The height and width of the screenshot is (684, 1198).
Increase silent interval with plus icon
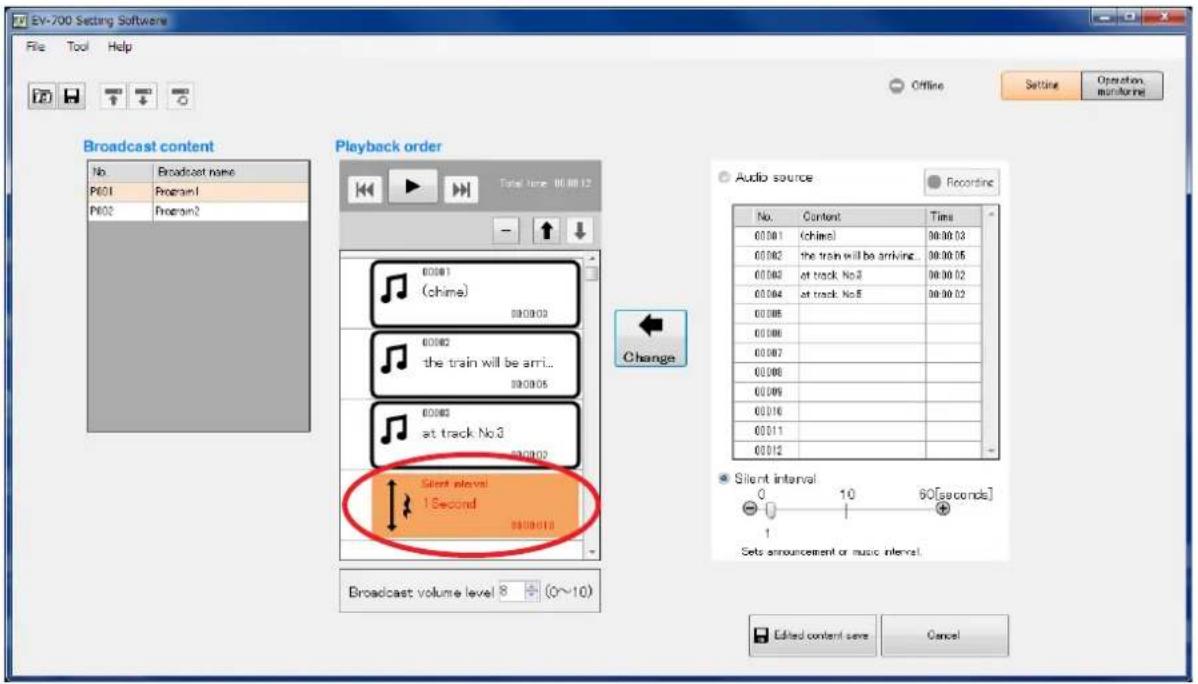[x=943, y=508]
